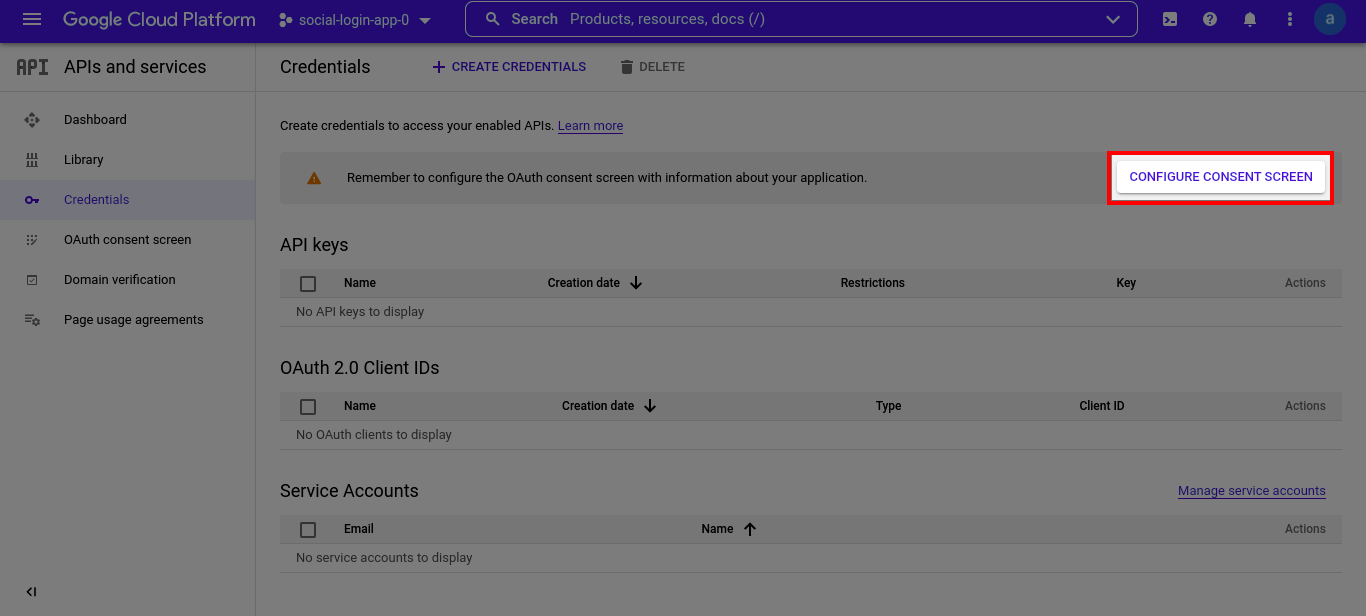1366x616 pixels.
Task: Open the user account avatar
Action: 1330,19
